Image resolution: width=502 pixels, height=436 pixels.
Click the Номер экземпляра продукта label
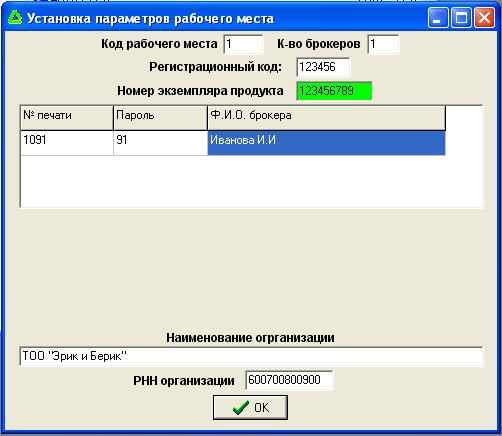pyautogui.click(x=200, y=91)
